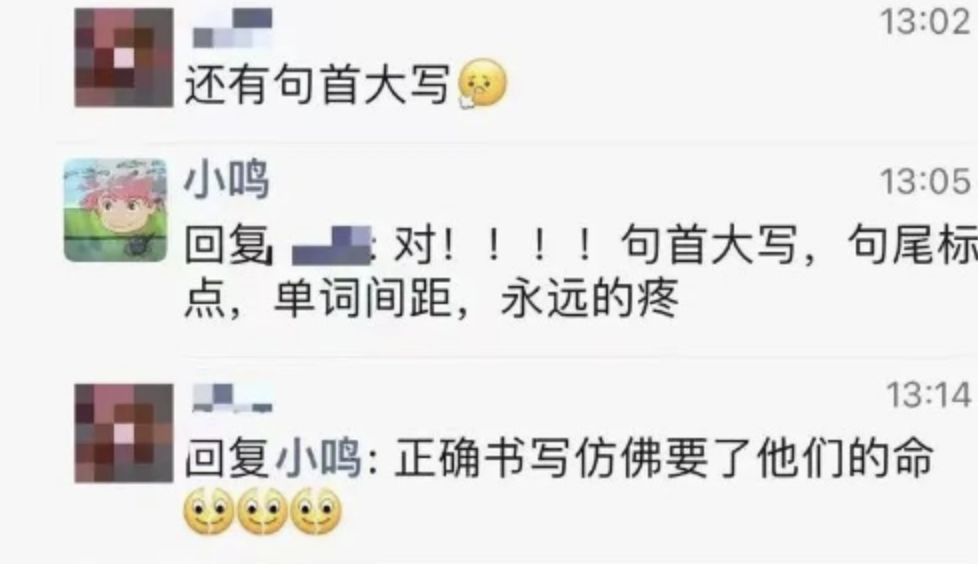Open the pixelated avatar beside the 13:14 message

click(x=123, y=434)
